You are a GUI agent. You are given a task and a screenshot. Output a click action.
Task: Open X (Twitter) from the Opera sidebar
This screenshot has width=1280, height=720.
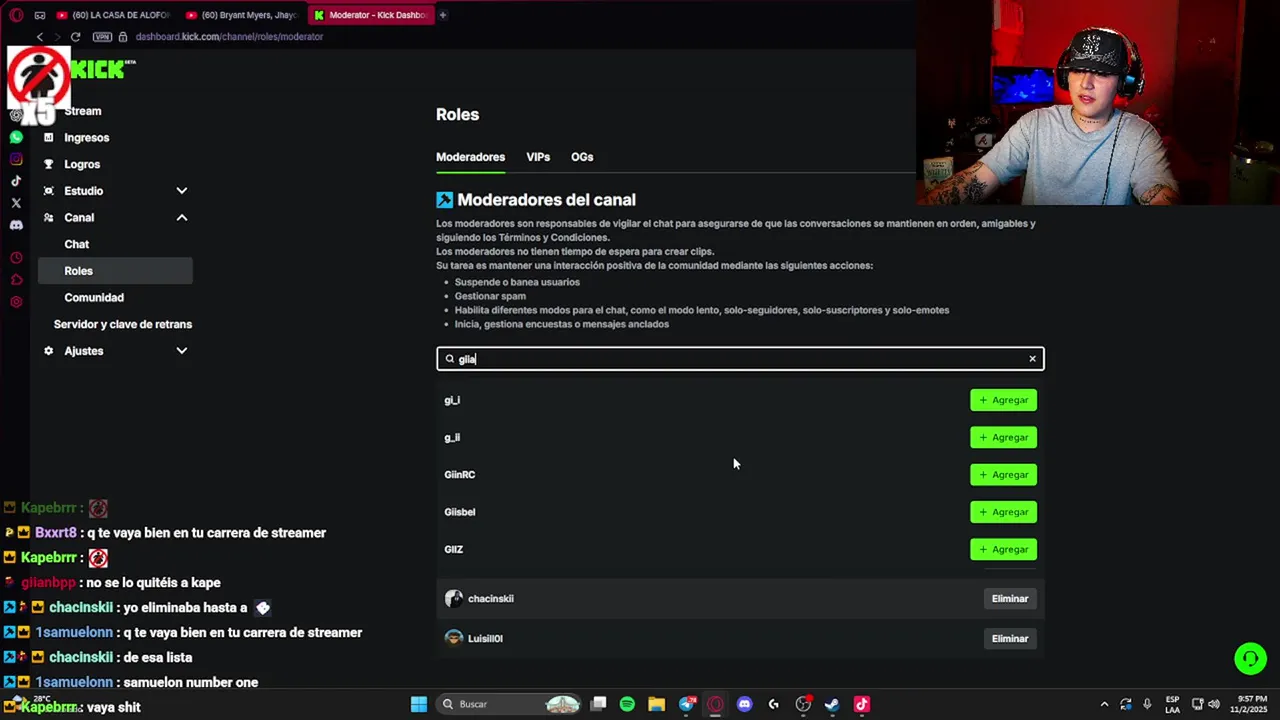point(16,203)
